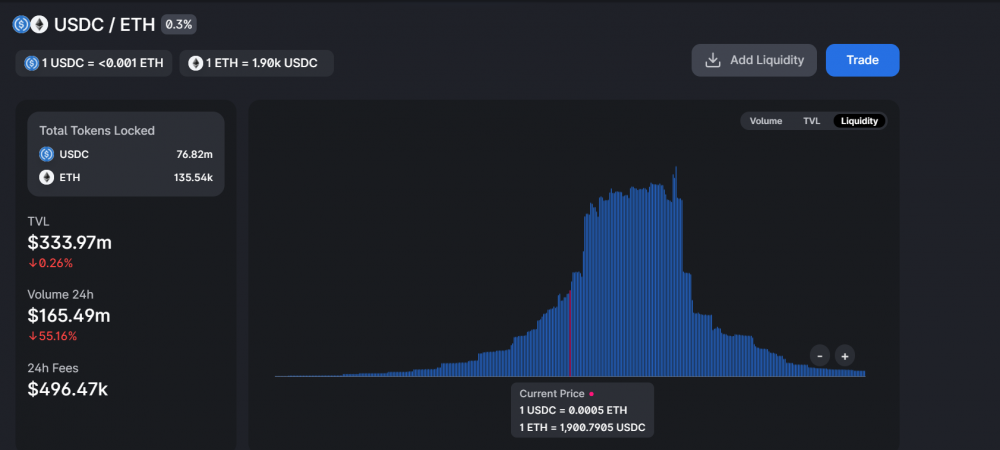Click the blue Trade button
The width and height of the screenshot is (1000, 450).
(x=862, y=61)
